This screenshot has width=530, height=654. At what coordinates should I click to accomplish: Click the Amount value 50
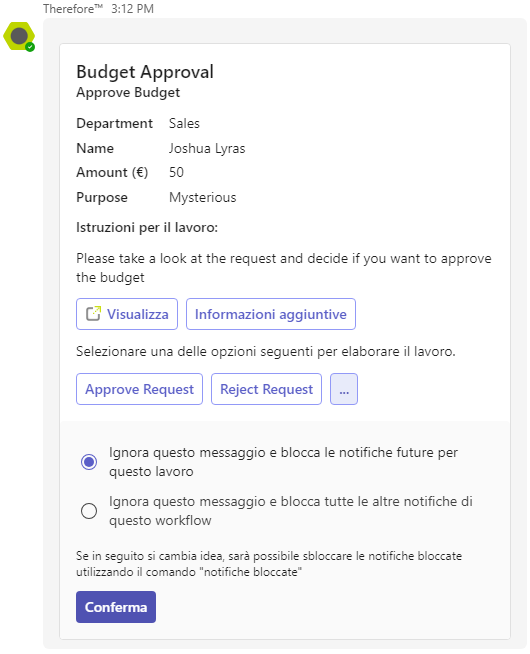[x=176, y=172]
